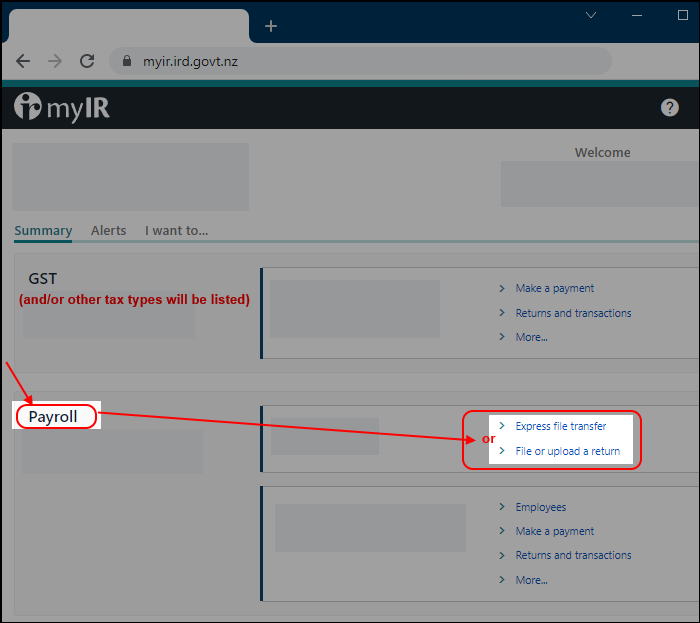The image size is (700, 623).
Task: Open Payroll Returns and transactions link
Action: tap(573, 555)
